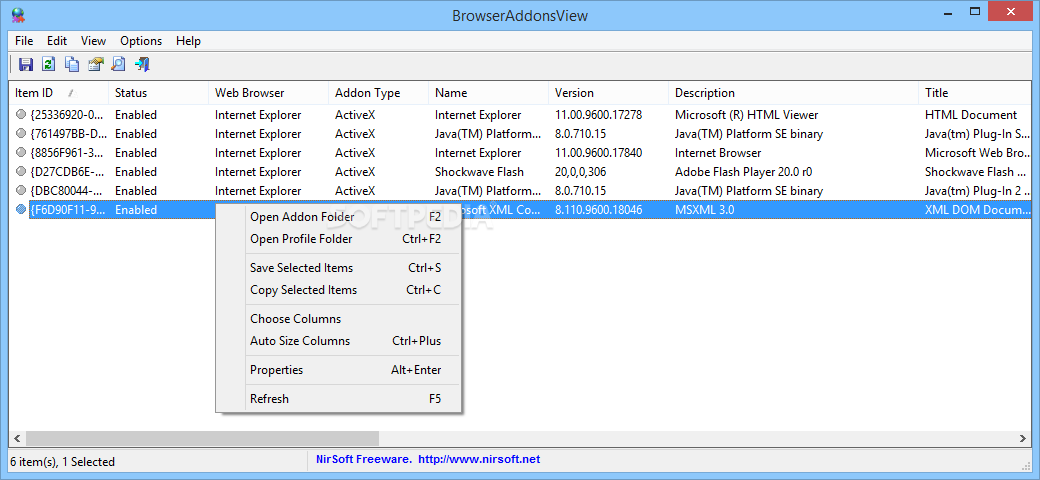Click the Internet Browser description cell
Viewport: 1040px width, 480px height.
[x=718, y=153]
